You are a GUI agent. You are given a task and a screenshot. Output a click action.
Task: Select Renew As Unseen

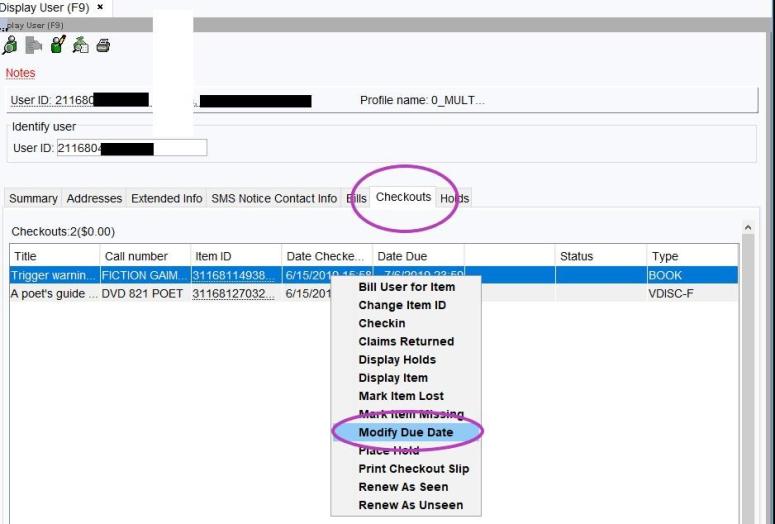pyautogui.click(x=406, y=505)
